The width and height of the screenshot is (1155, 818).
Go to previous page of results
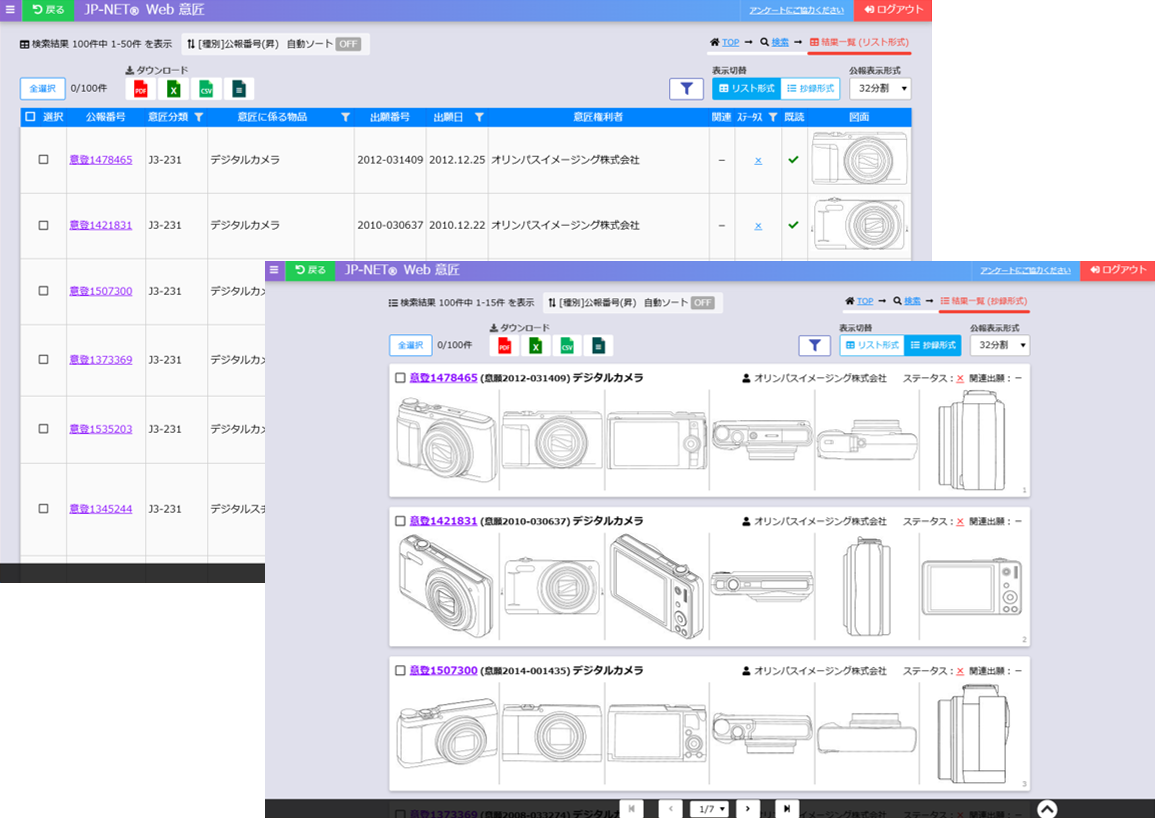(x=670, y=808)
